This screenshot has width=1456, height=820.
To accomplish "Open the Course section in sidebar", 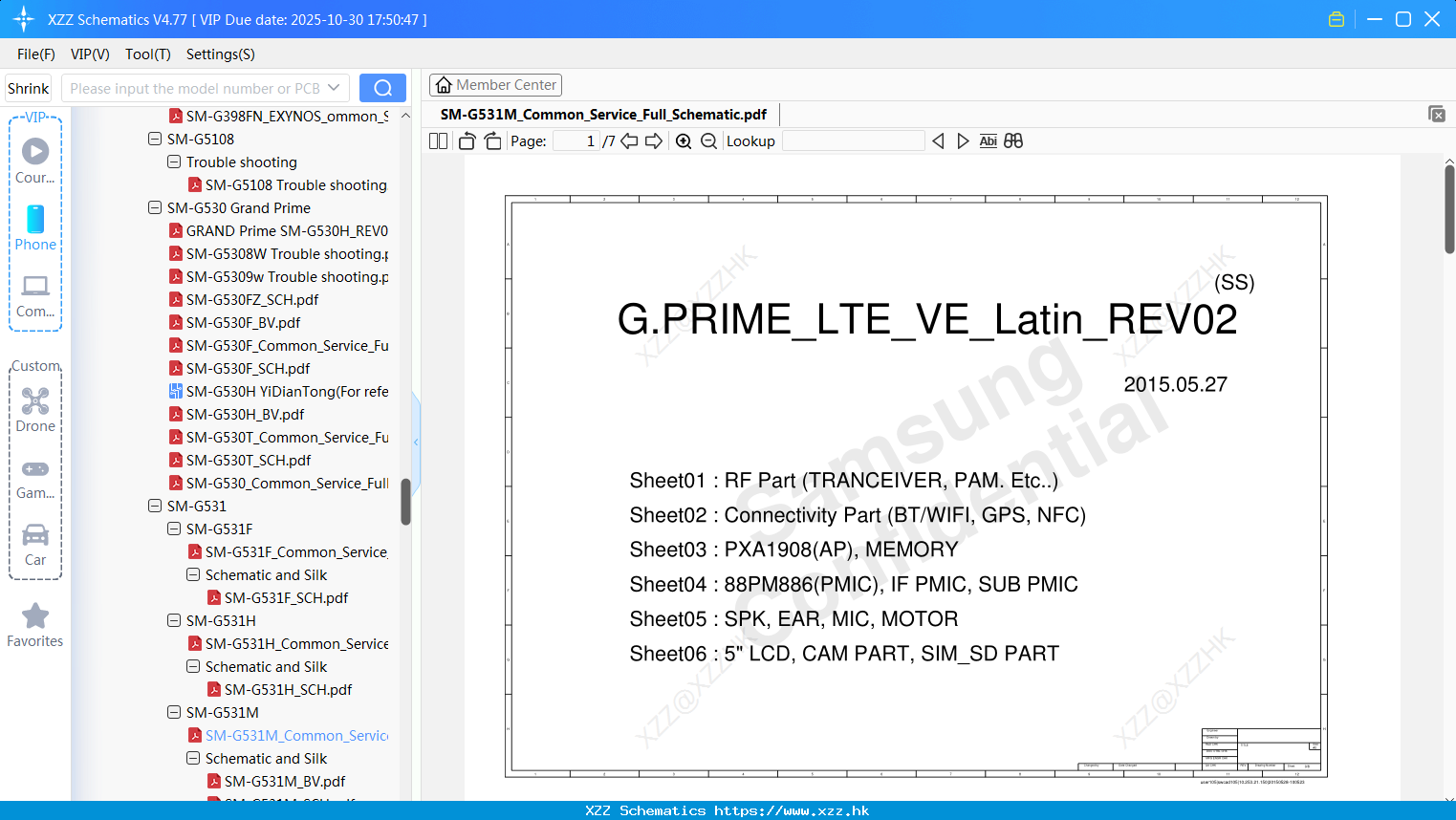I will [35, 161].
